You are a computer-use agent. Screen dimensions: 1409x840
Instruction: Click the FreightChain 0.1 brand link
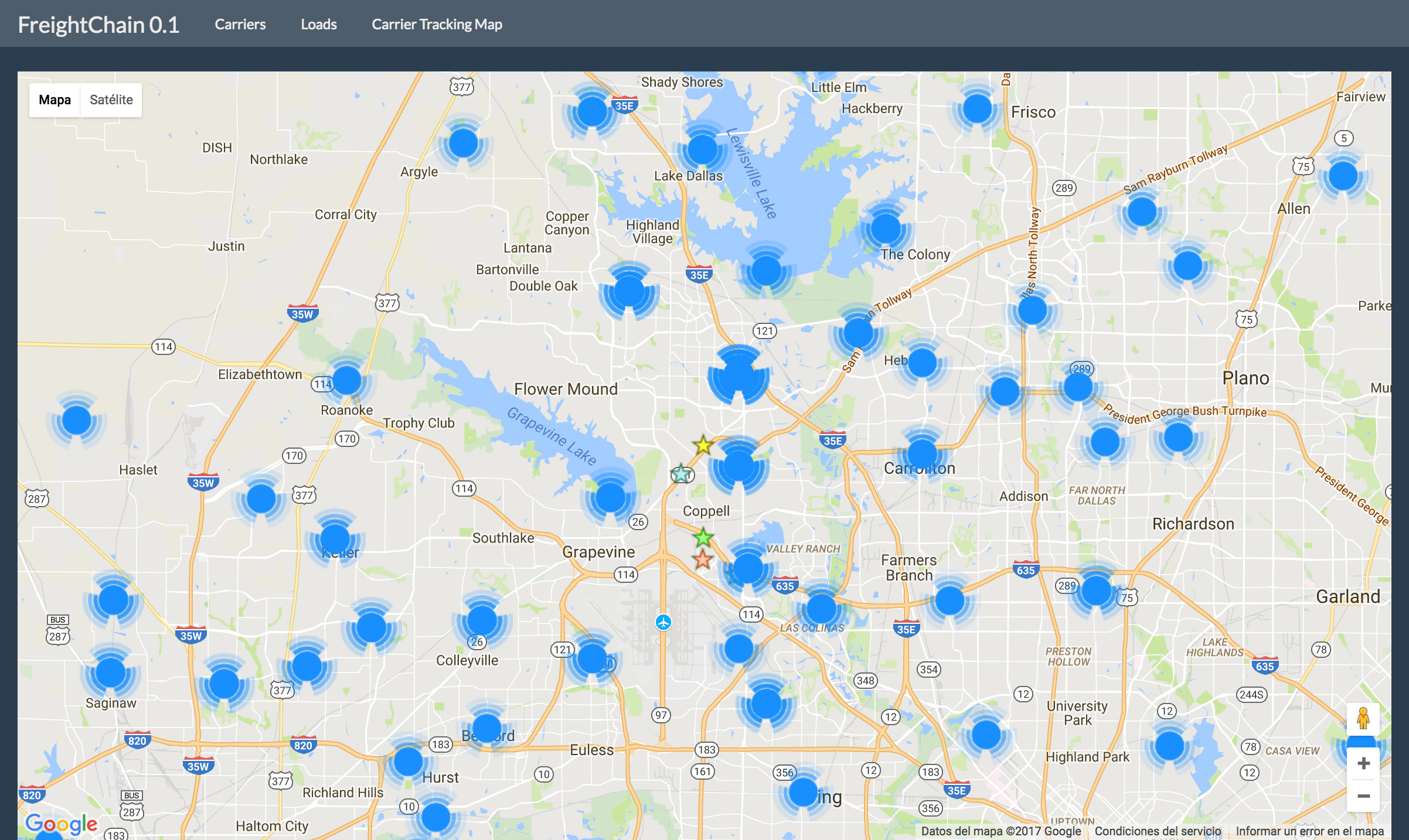pyautogui.click(x=98, y=25)
